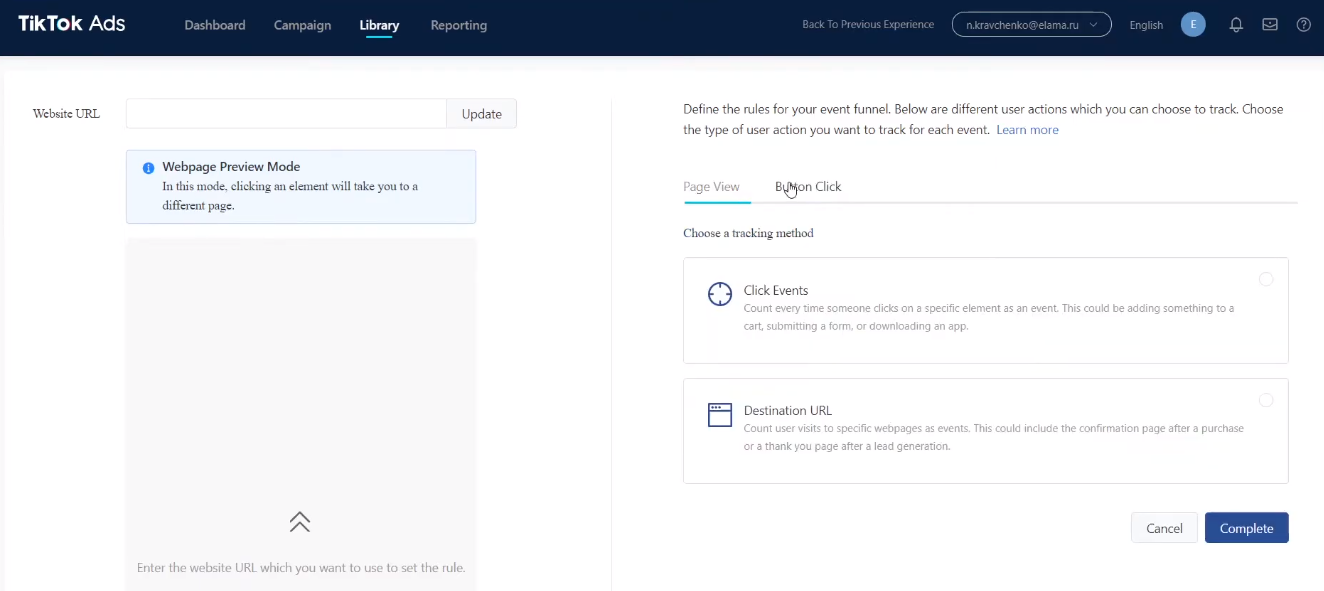
Task: Click the Click Events crosshair icon
Action: click(720, 293)
